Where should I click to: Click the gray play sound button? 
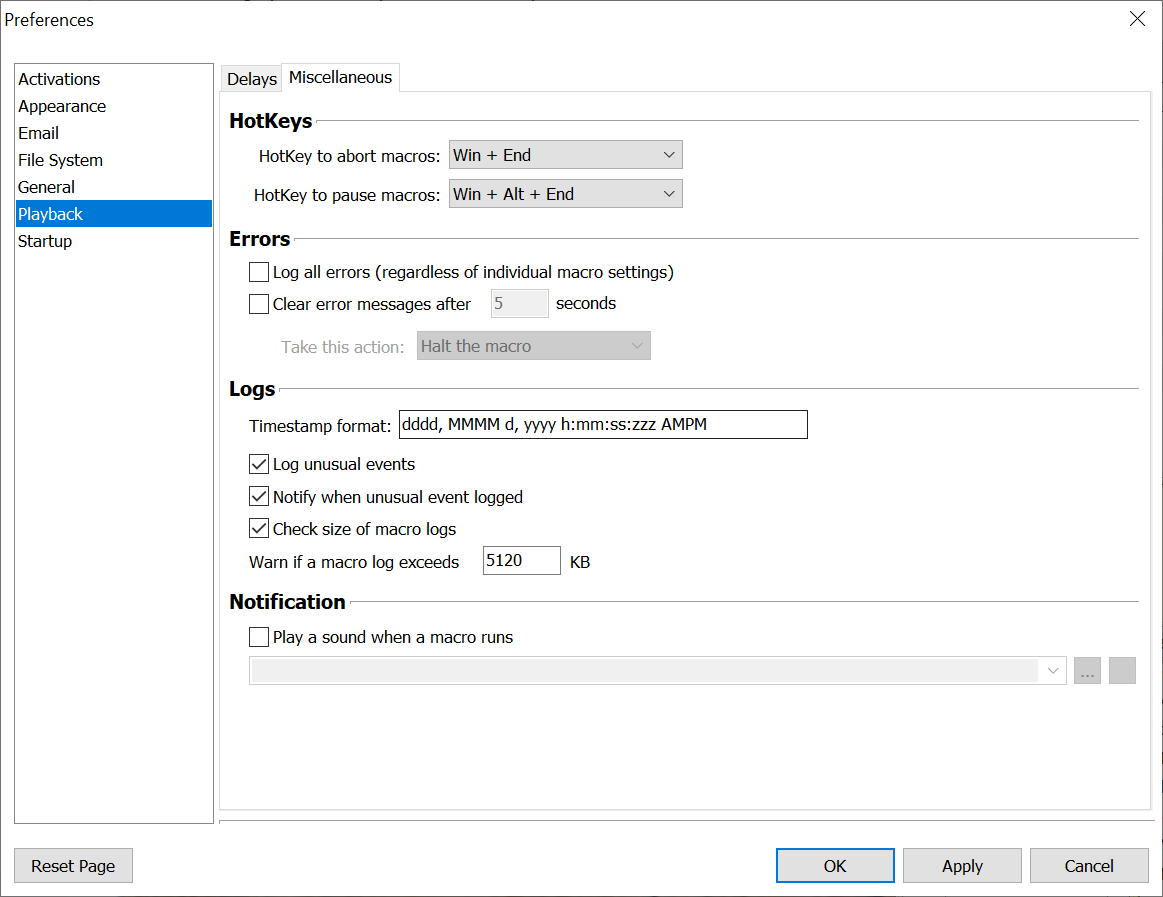pyautogui.click(x=1122, y=671)
